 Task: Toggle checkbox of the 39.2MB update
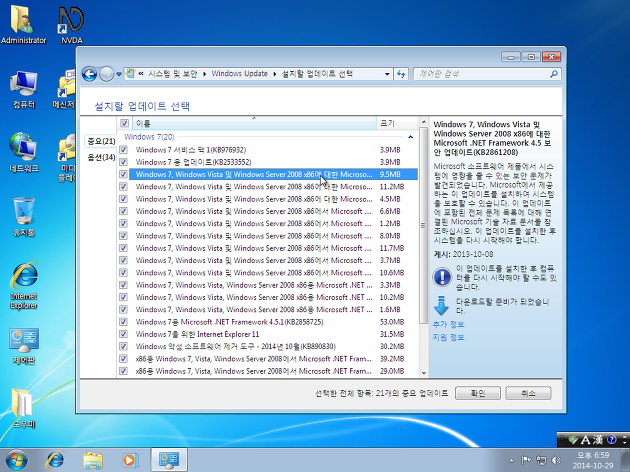pyautogui.click(x=123, y=359)
